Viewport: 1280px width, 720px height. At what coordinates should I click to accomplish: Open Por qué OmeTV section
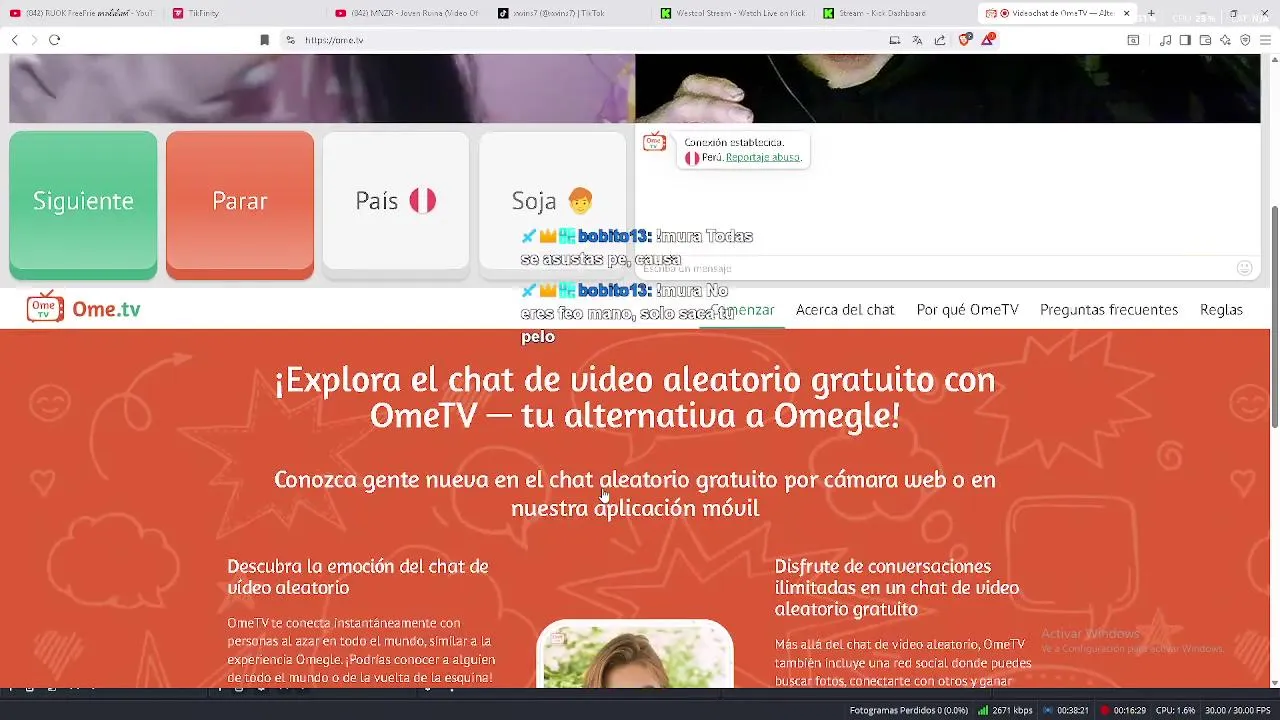point(967,310)
